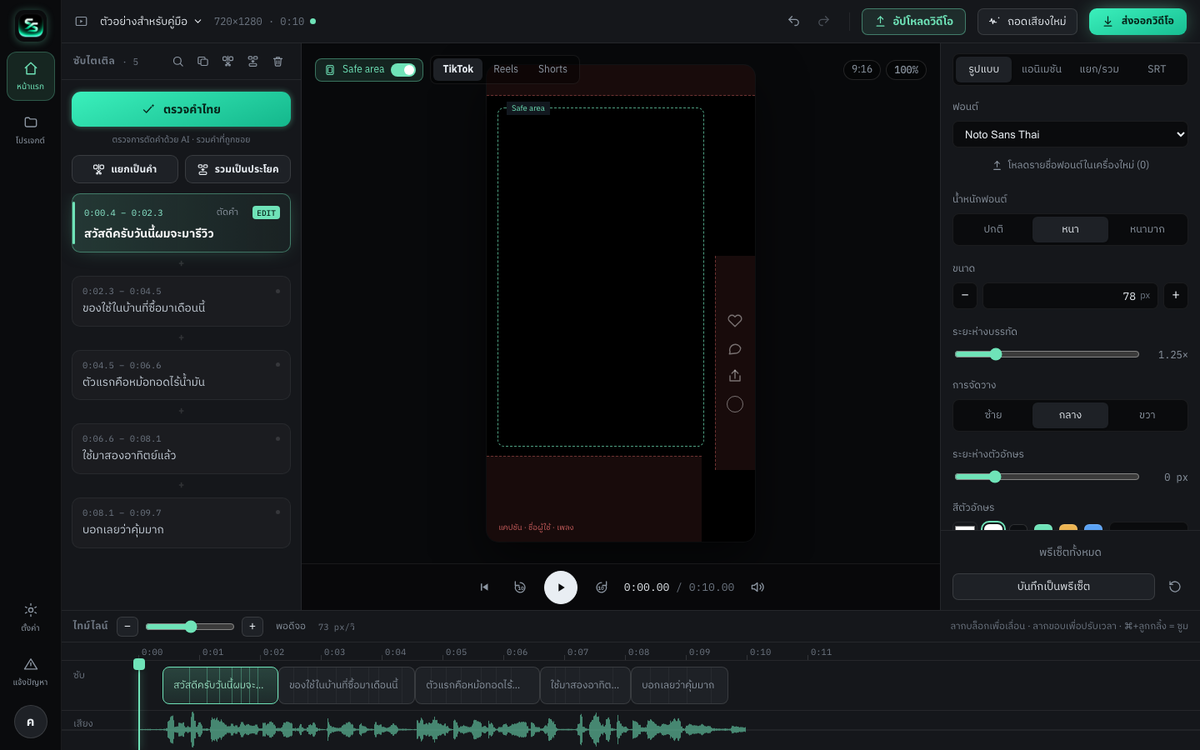1200x750 pixels.
Task: Click the scissors split icon in subtitle header
Action: tap(228, 61)
